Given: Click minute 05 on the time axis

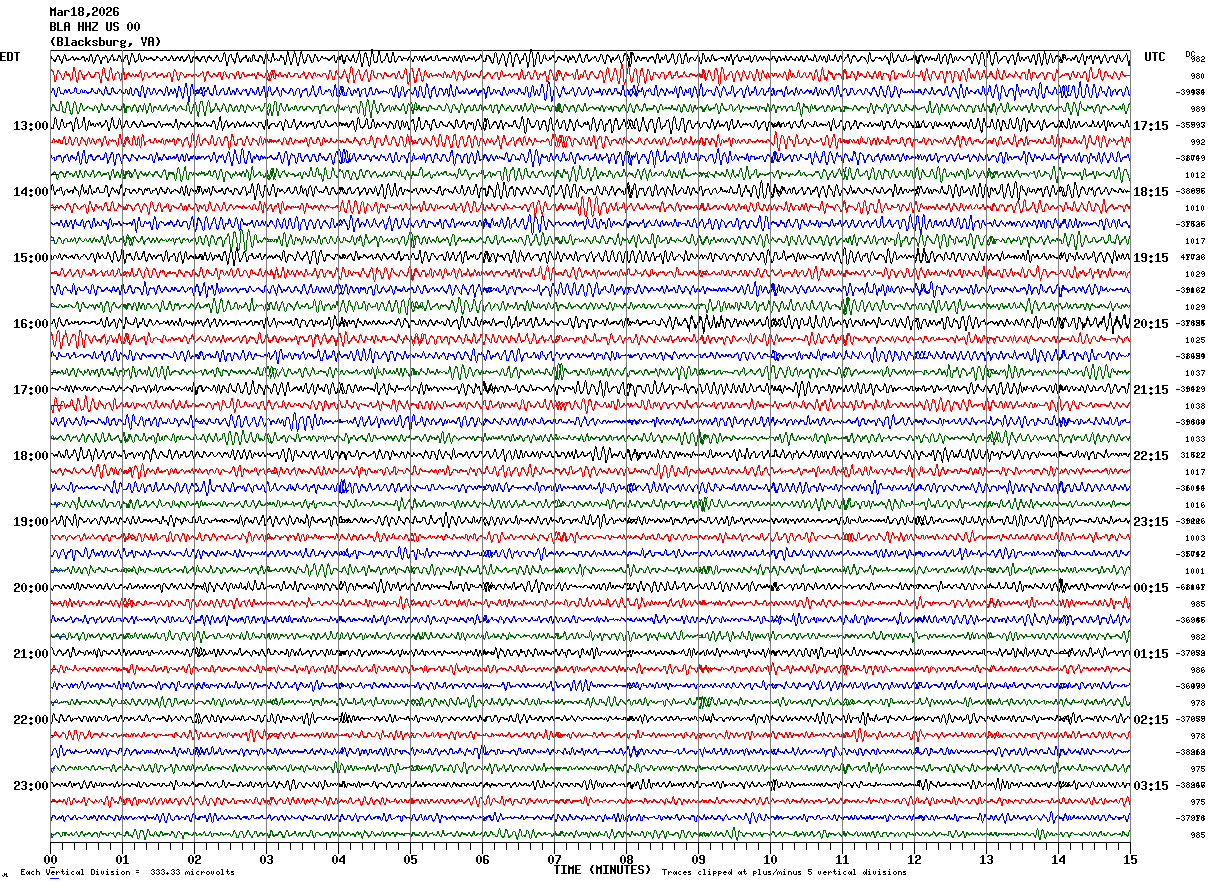Looking at the screenshot, I should [410, 859].
